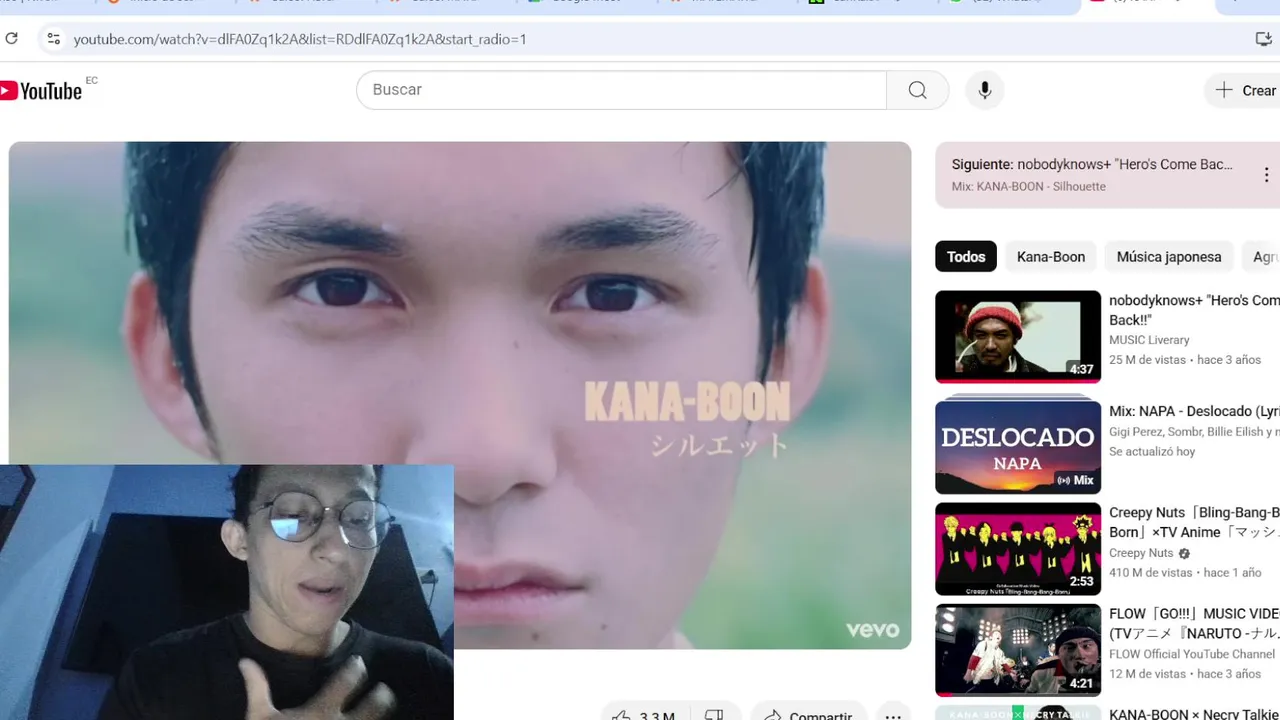
Task: Go to YouTube home via logo
Action: (x=41, y=90)
